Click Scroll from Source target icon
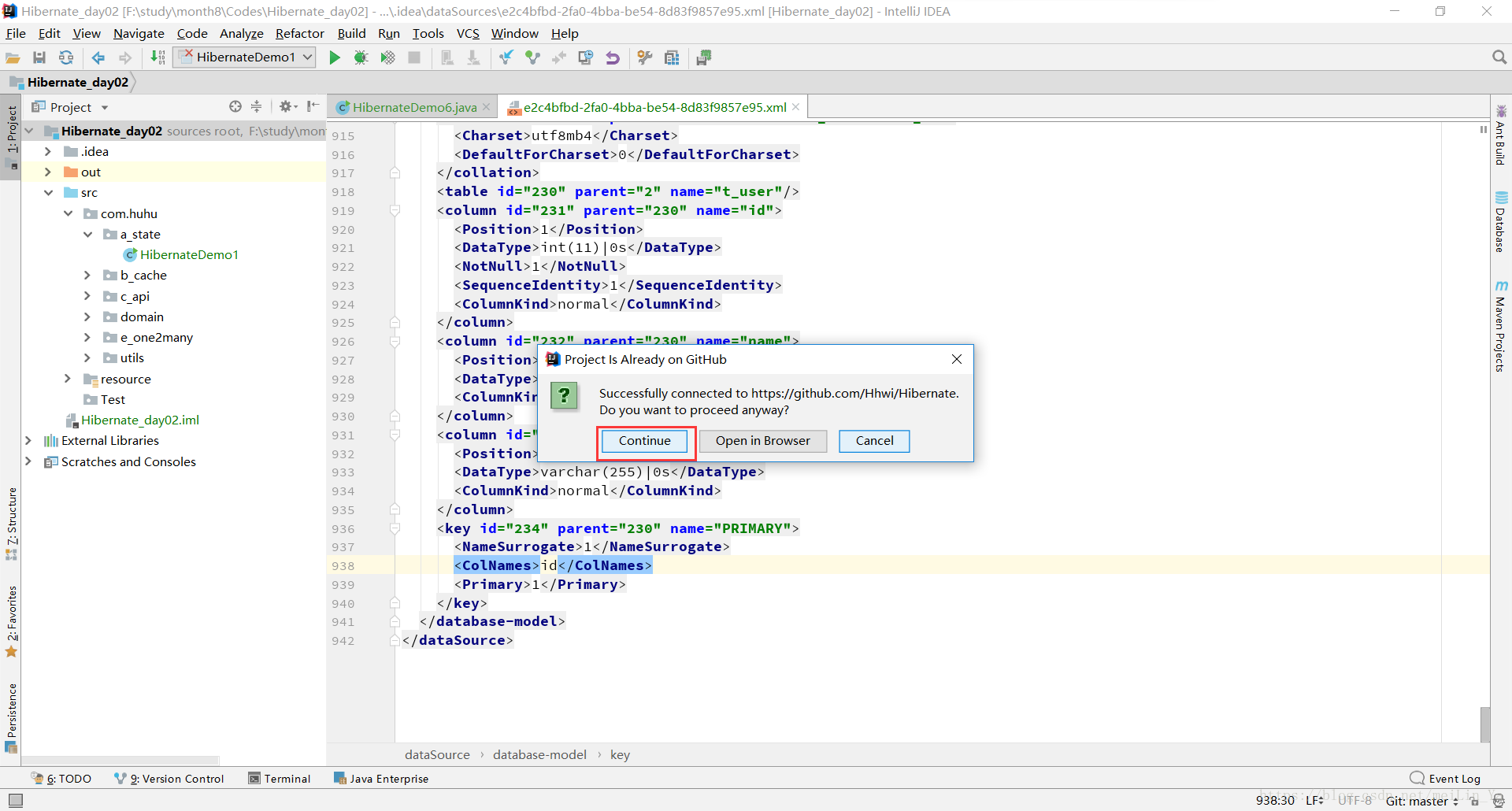The height and width of the screenshot is (811, 1512). [x=235, y=106]
